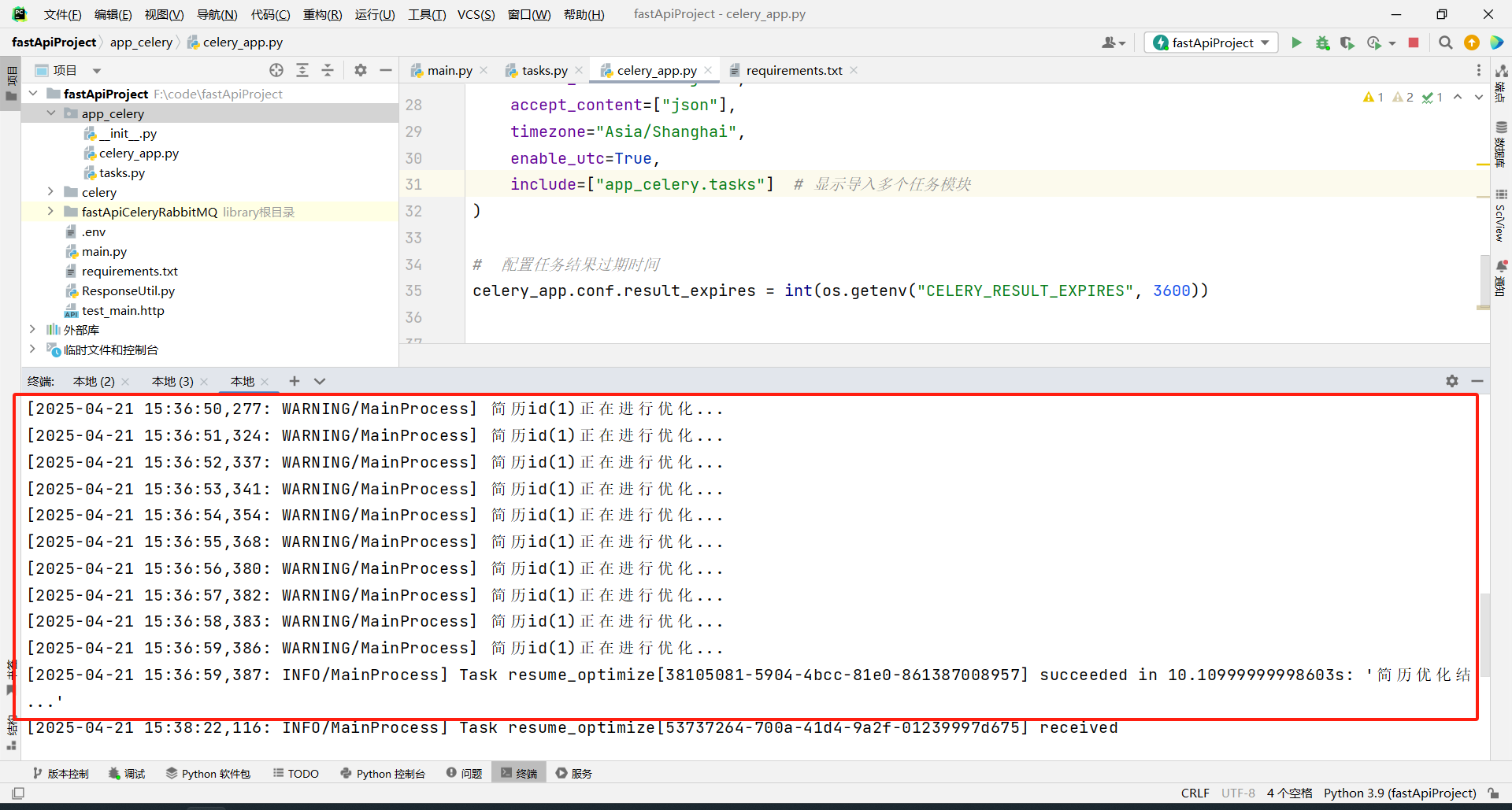Open the database side panel icon

[x=1501, y=144]
